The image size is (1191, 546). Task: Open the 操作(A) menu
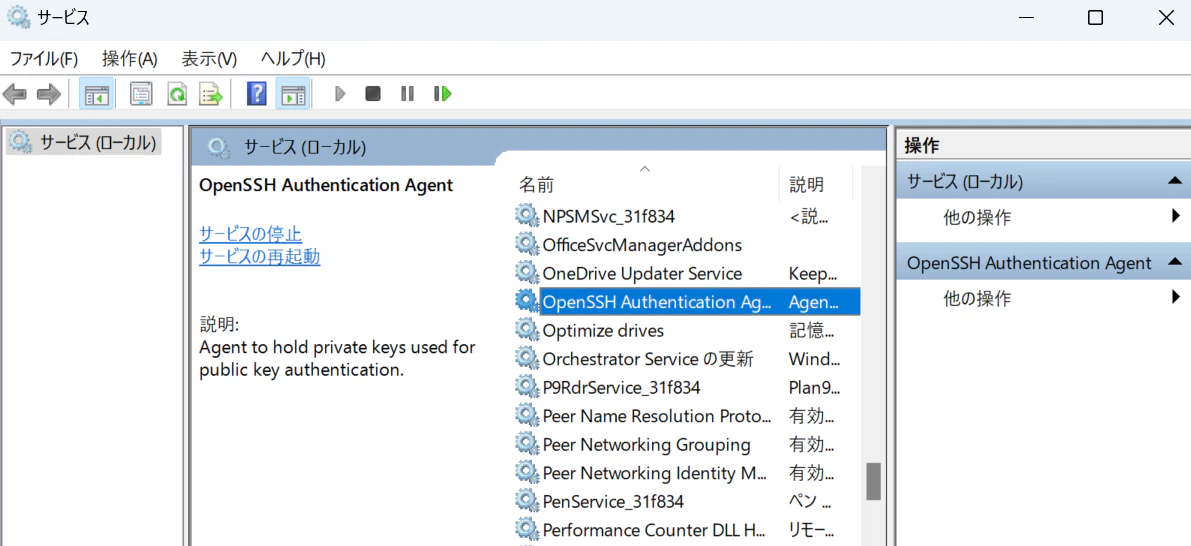[x=129, y=58]
